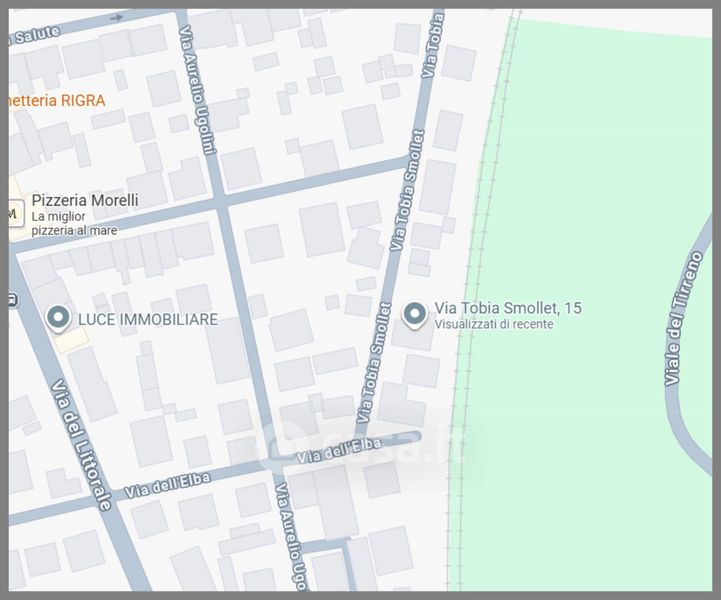Click the orange RIGRA shop label
Viewport: 721px width, 600px height.
coord(57,101)
